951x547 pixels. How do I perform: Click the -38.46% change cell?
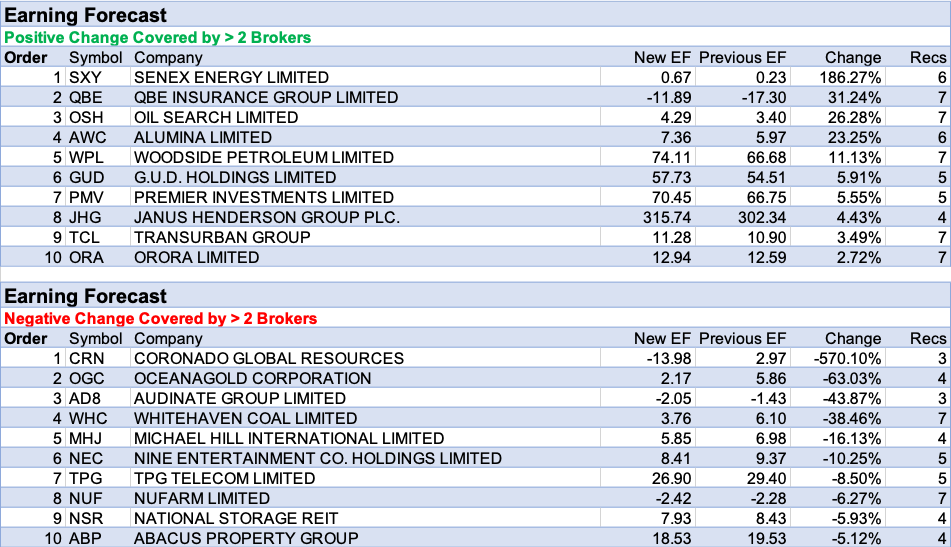coord(851,418)
